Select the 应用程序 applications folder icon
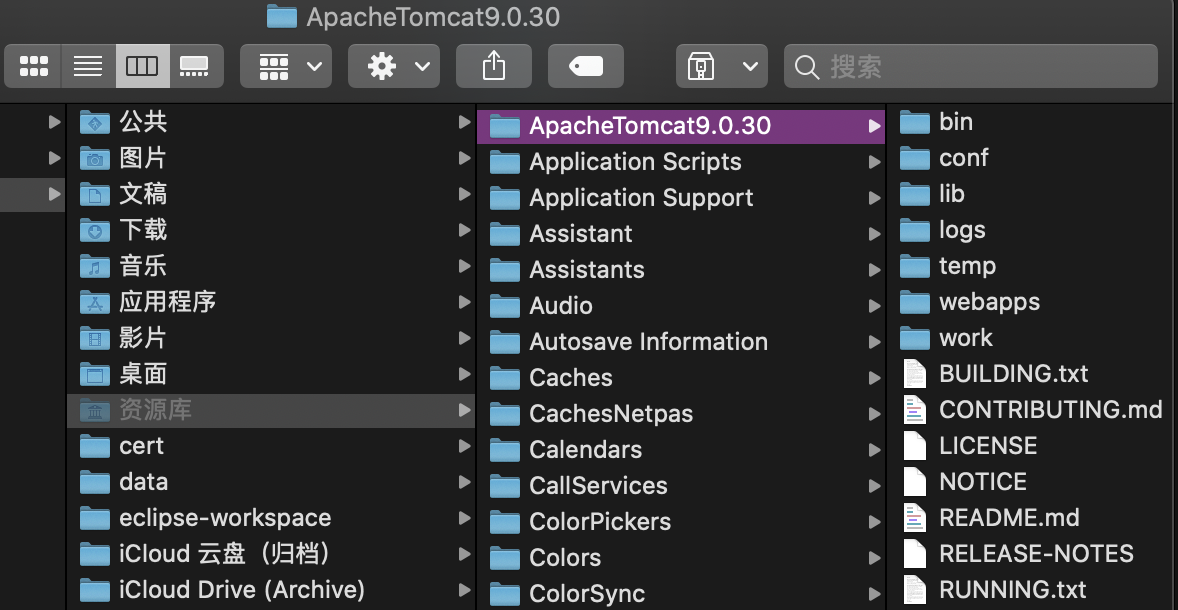This screenshot has height=610, width=1178. click(95, 302)
